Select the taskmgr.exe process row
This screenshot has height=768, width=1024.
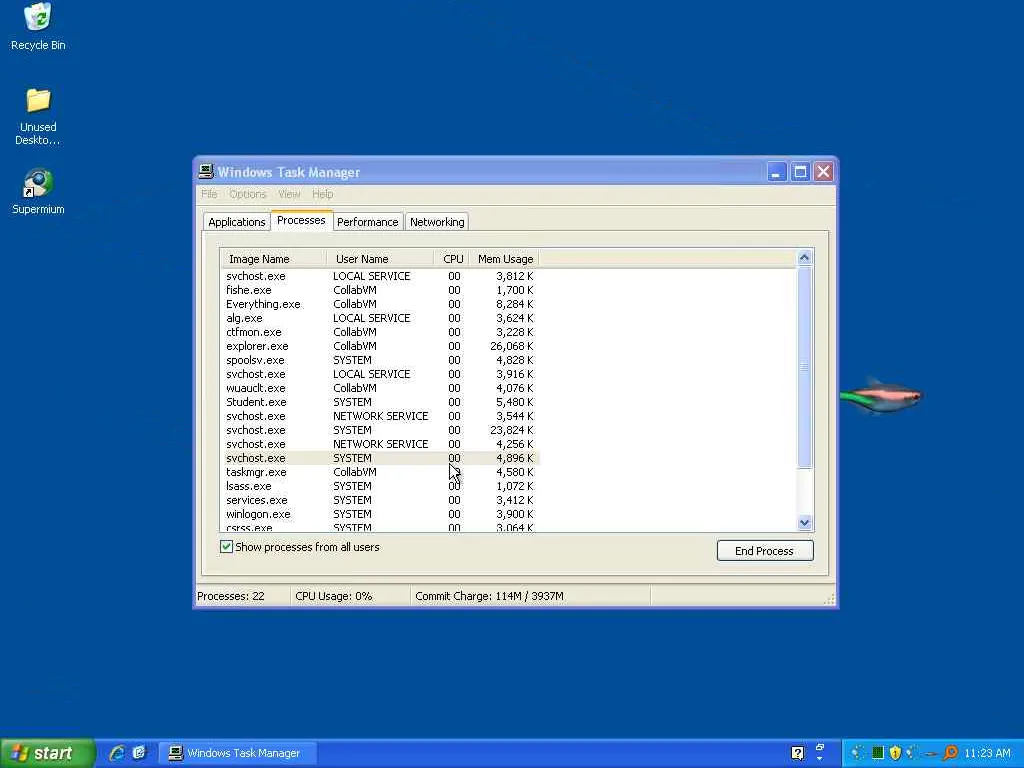[x=380, y=472]
